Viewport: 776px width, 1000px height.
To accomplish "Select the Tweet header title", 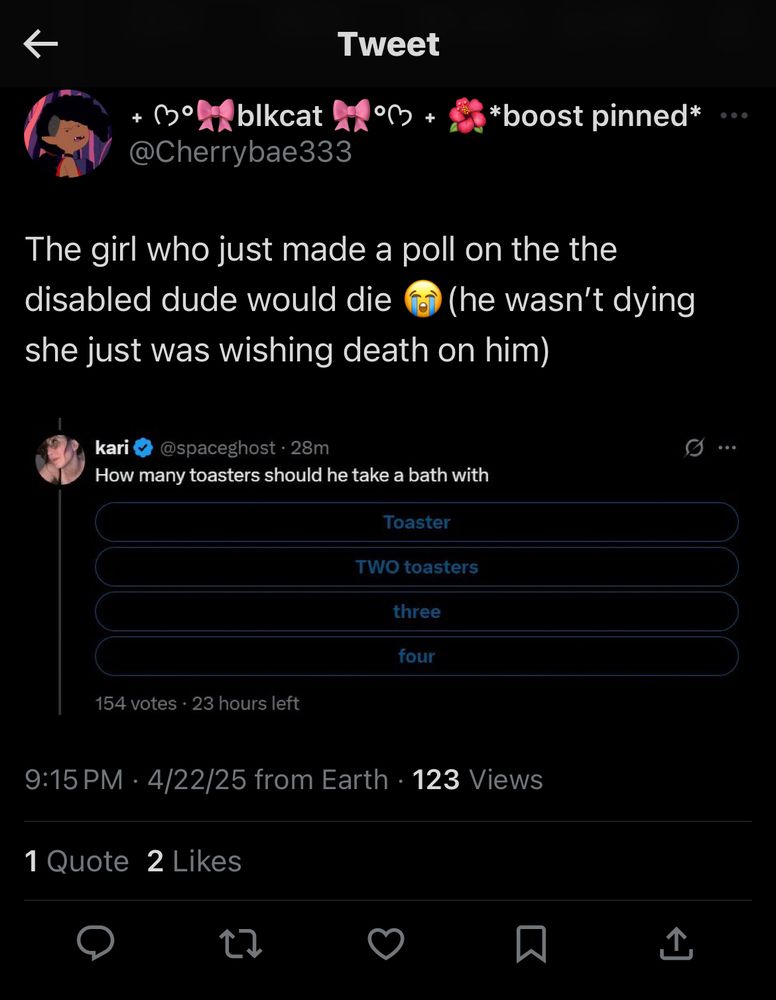I will point(388,44).
